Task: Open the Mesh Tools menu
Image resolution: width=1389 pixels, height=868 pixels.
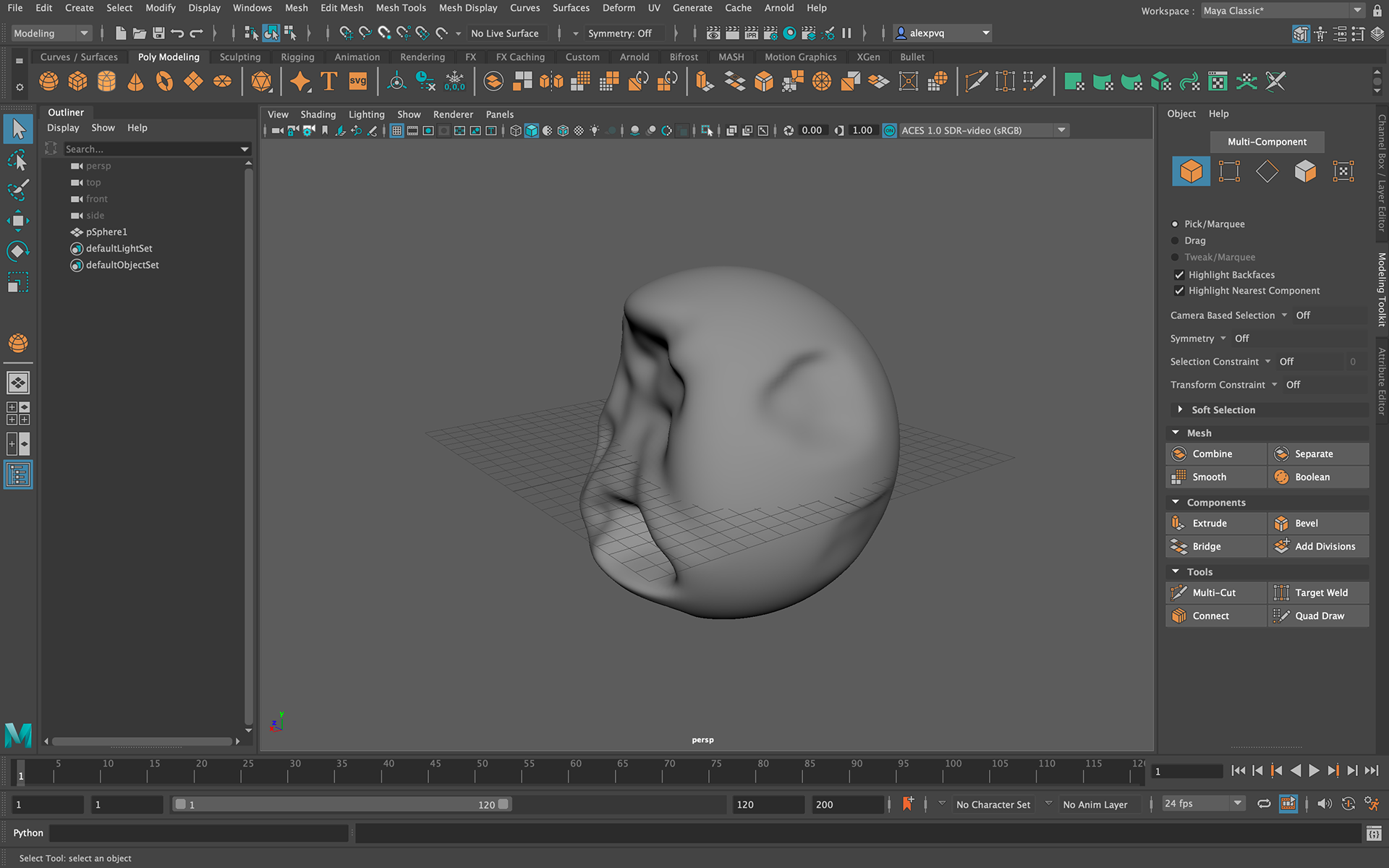Action: (400, 8)
